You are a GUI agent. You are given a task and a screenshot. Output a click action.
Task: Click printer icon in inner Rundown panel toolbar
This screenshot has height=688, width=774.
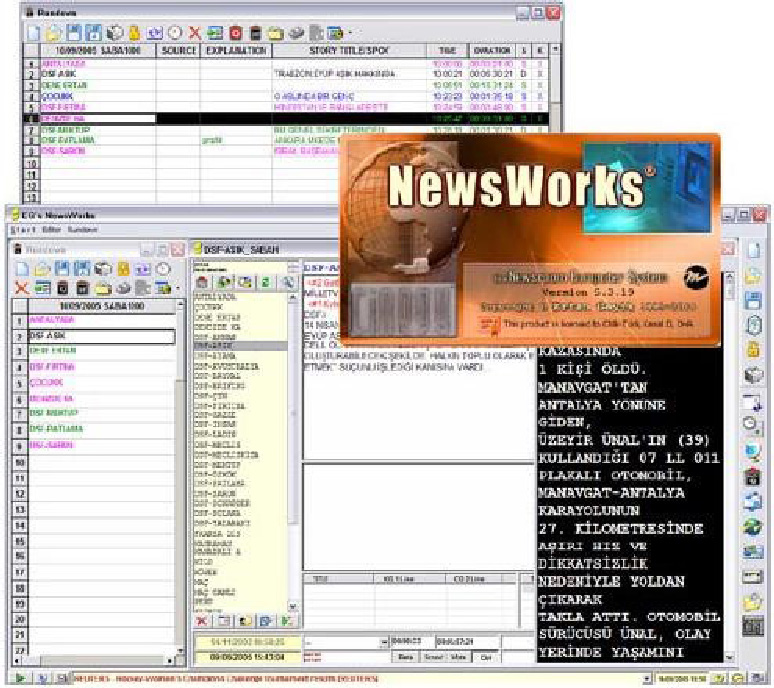[x=123, y=288]
